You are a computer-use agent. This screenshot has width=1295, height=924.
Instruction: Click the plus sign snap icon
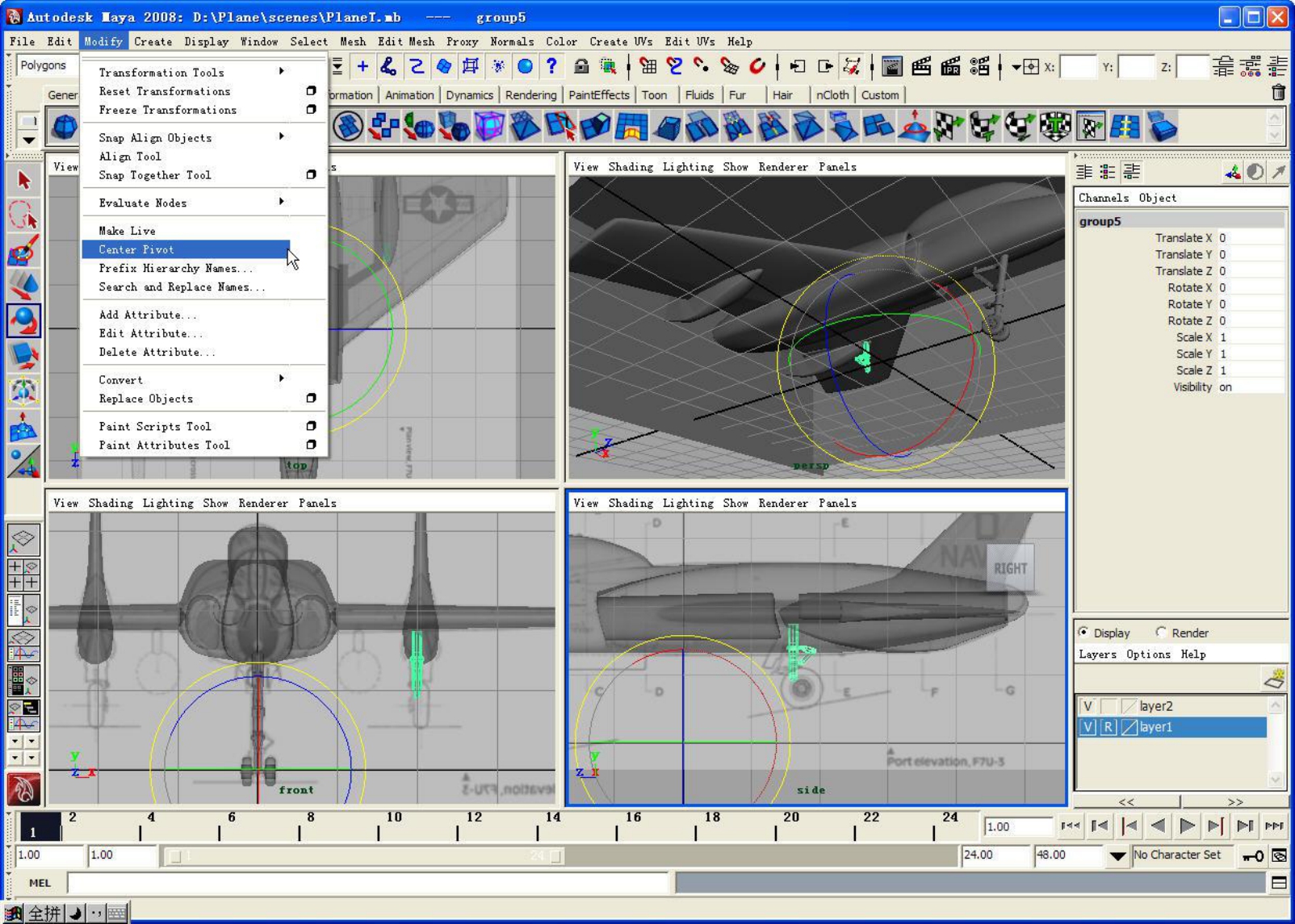coord(363,66)
